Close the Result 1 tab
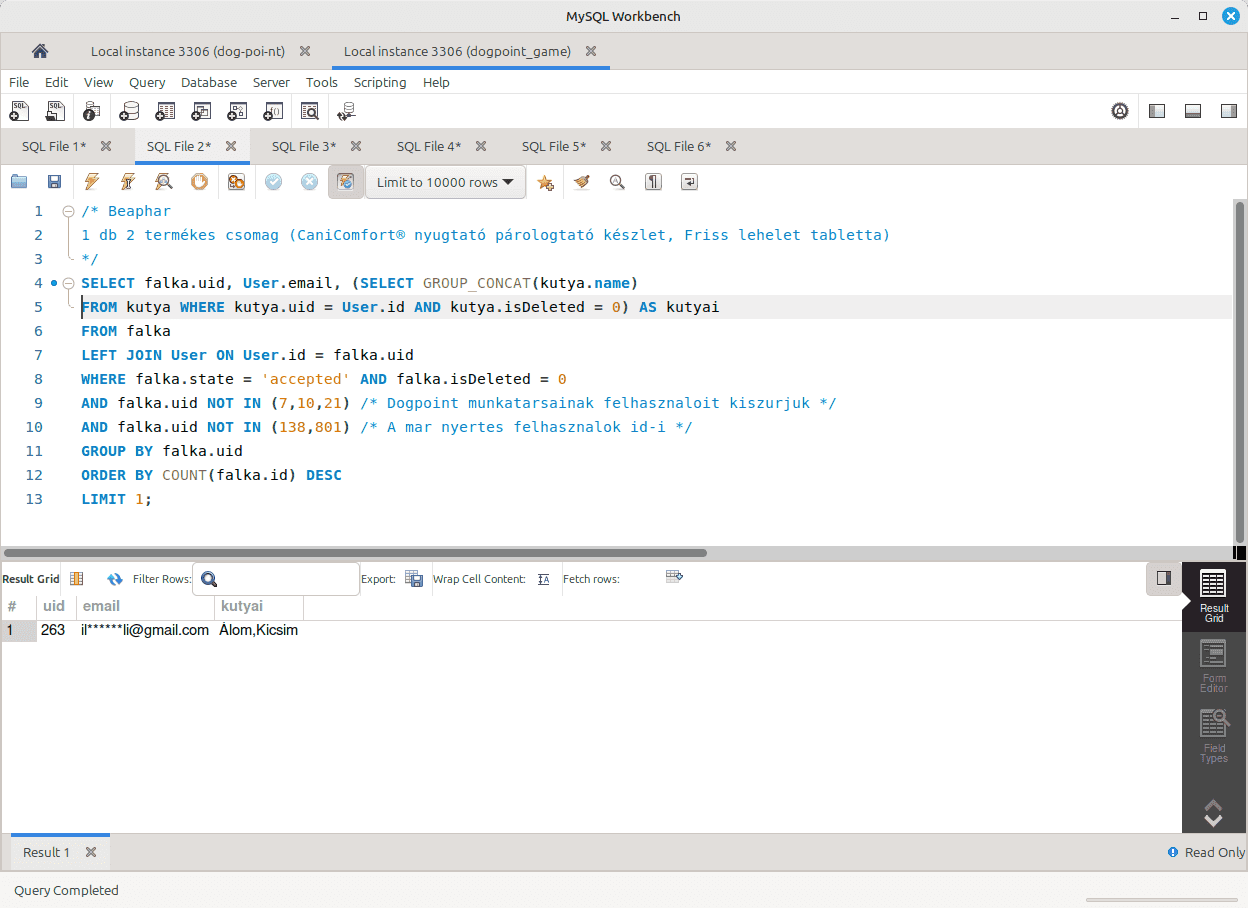This screenshot has height=908, width=1248. pos(91,852)
